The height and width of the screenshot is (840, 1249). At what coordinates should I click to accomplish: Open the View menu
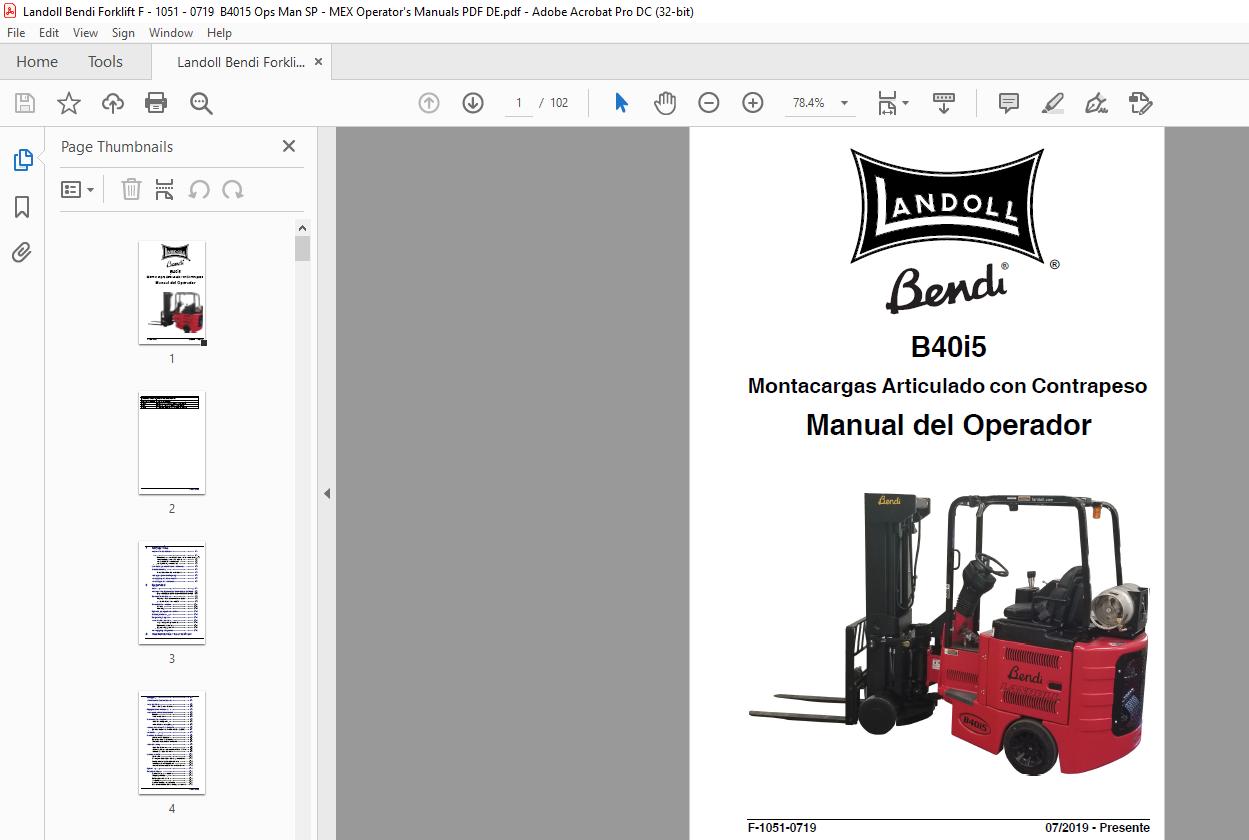click(85, 33)
